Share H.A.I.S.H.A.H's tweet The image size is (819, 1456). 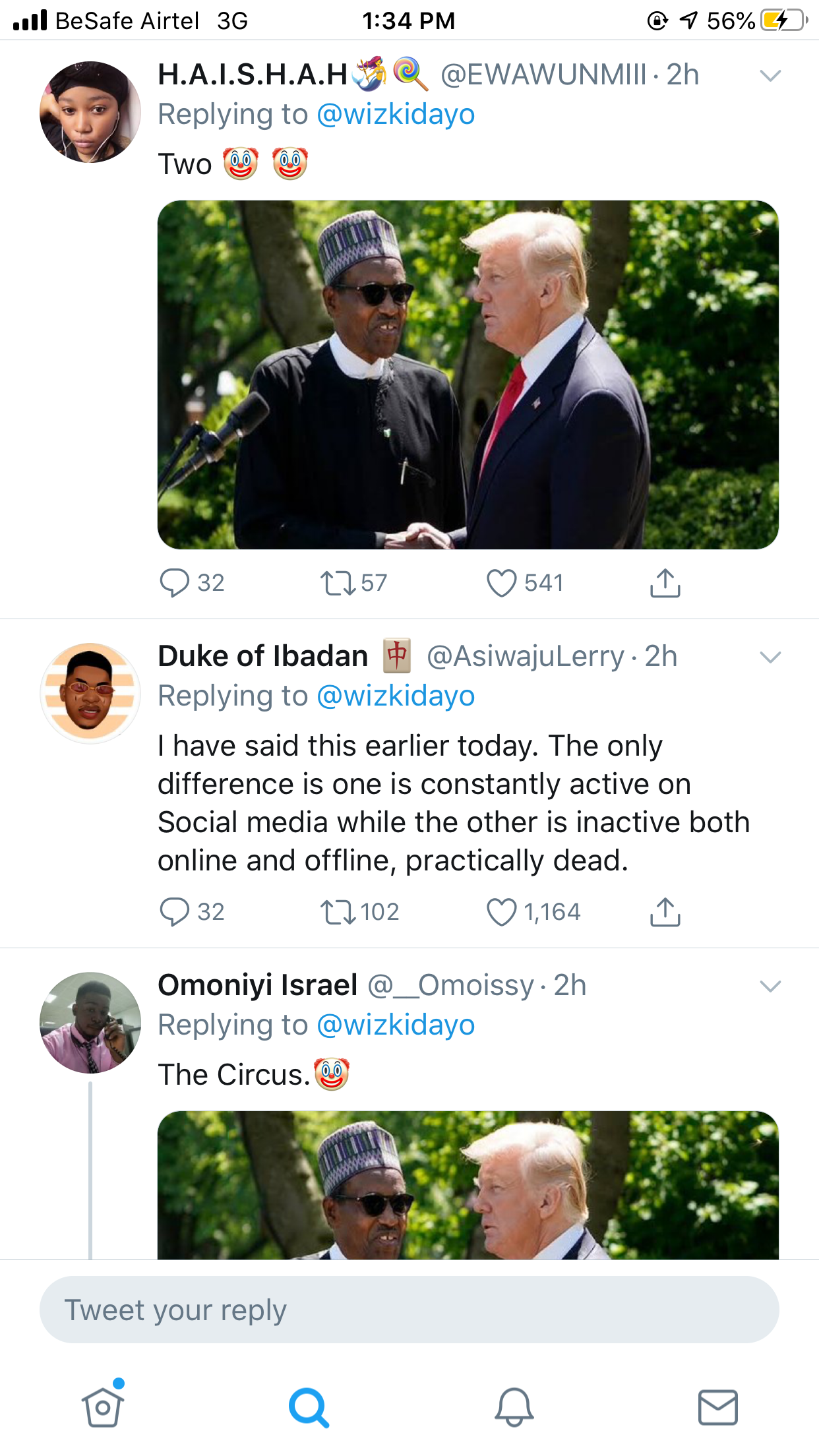[665, 583]
